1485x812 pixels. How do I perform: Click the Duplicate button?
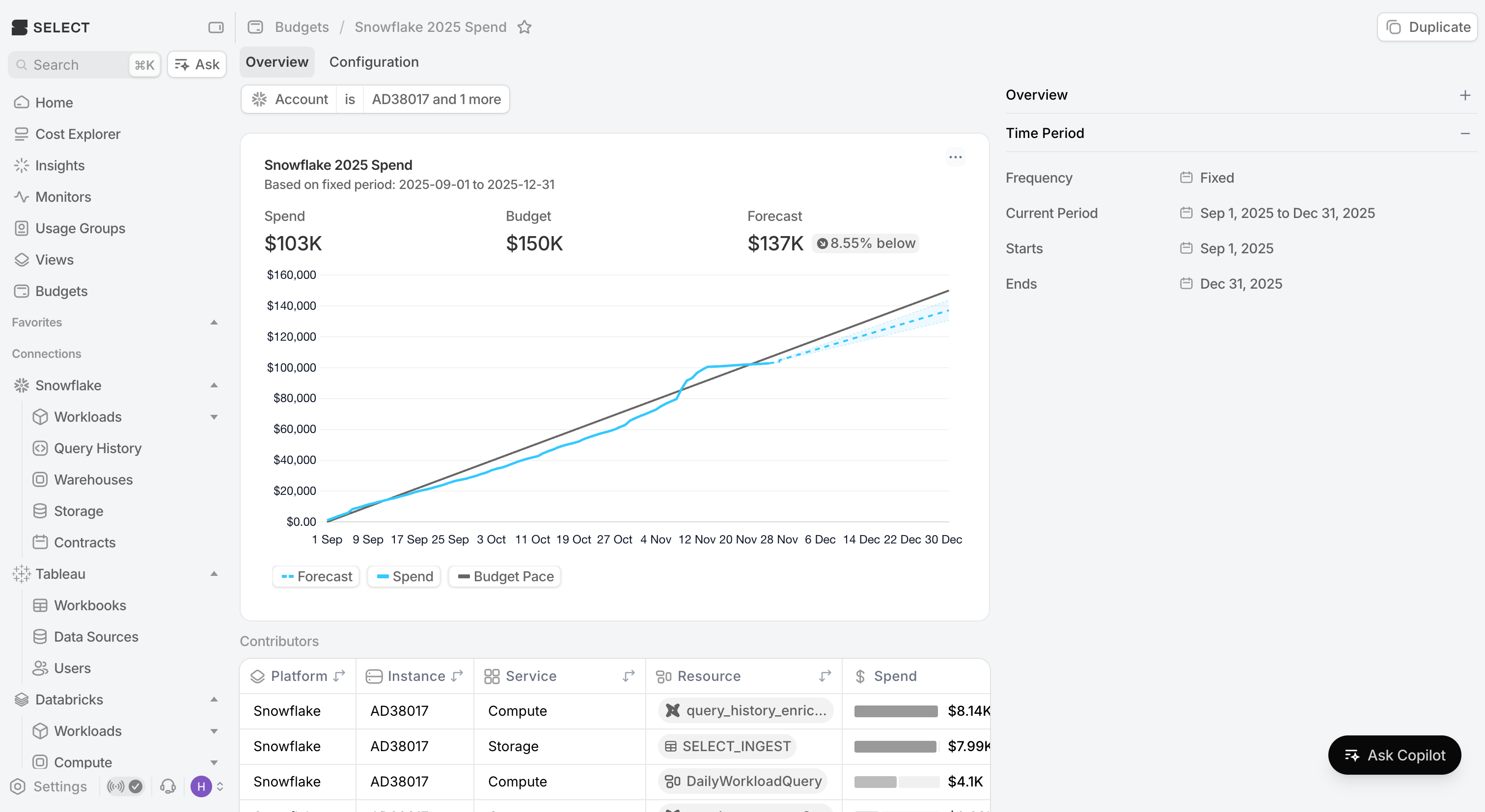coord(1428,27)
